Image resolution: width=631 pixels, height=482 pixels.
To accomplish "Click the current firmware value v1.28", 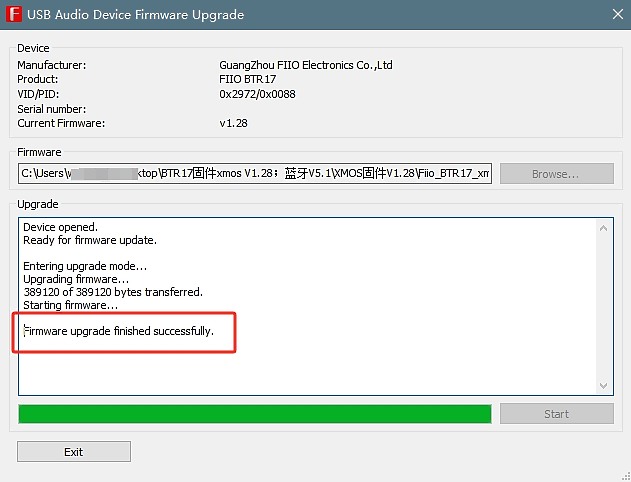I will click(233, 123).
